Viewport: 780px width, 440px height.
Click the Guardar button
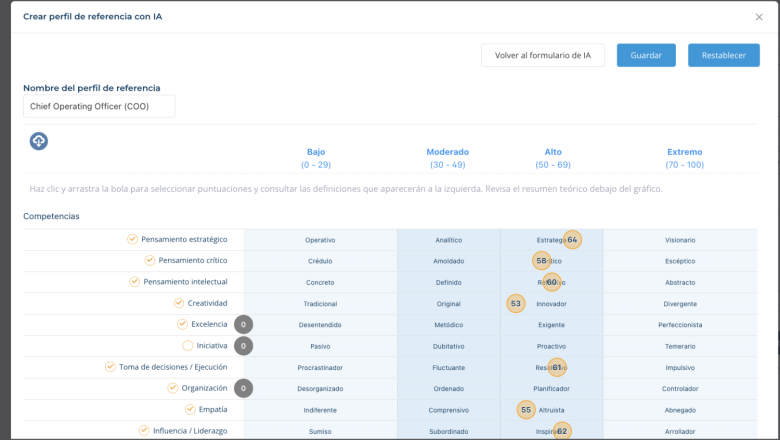645,55
